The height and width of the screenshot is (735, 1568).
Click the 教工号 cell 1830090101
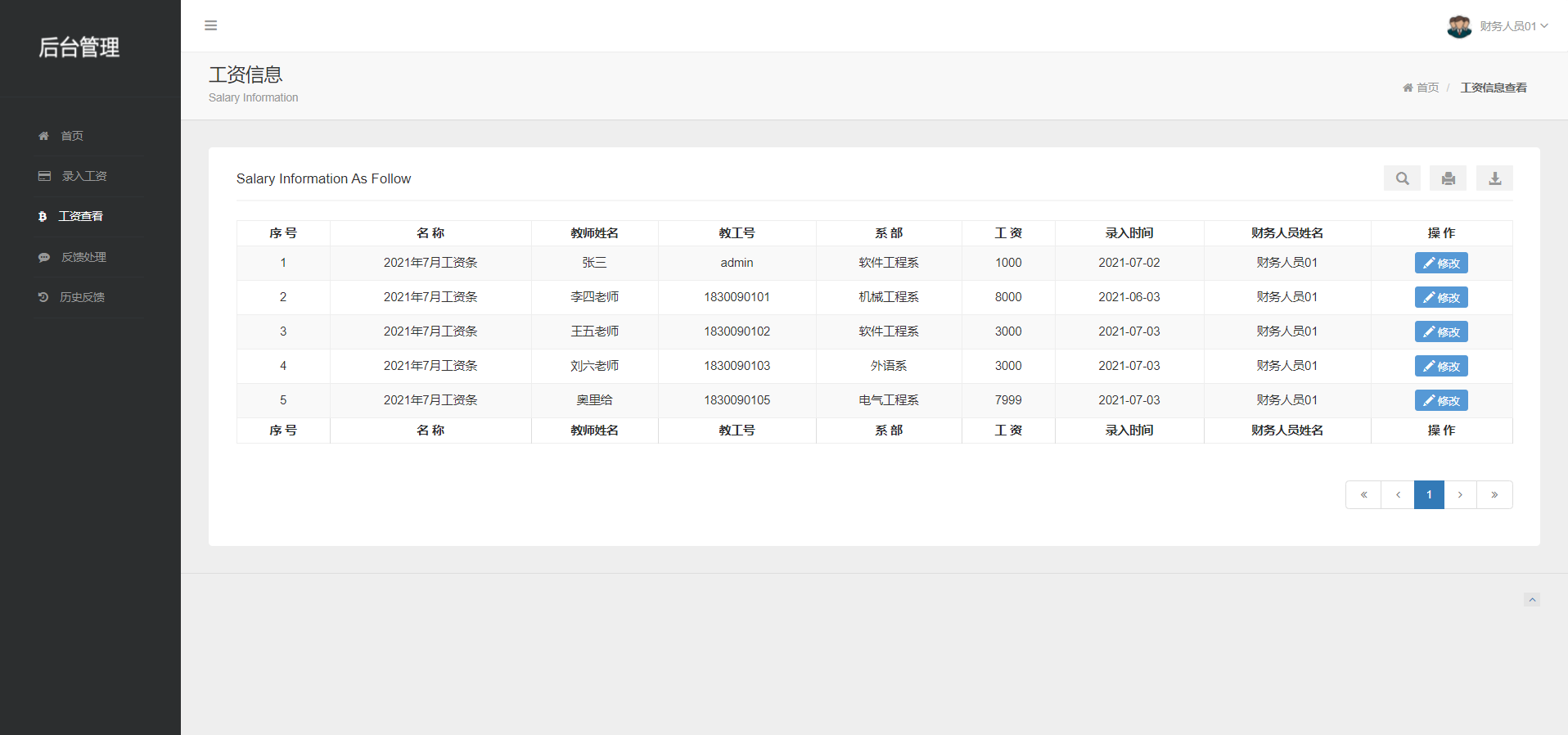pyautogui.click(x=737, y=297)
